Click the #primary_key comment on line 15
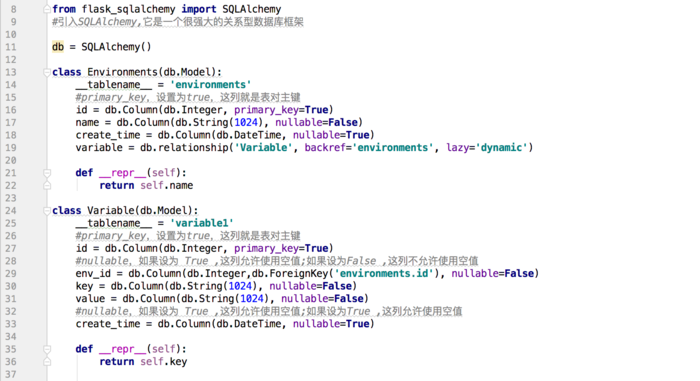The height and width of the screenshot is (381, 700). coord(188,97)
